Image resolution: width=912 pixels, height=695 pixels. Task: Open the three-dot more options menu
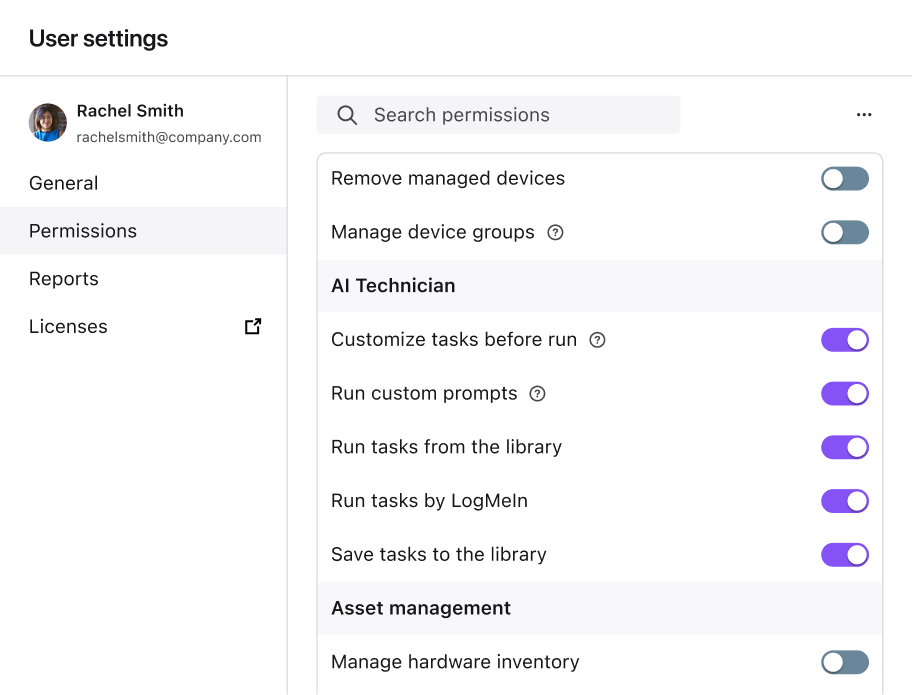pyautogui.click(x=864, y=115)
